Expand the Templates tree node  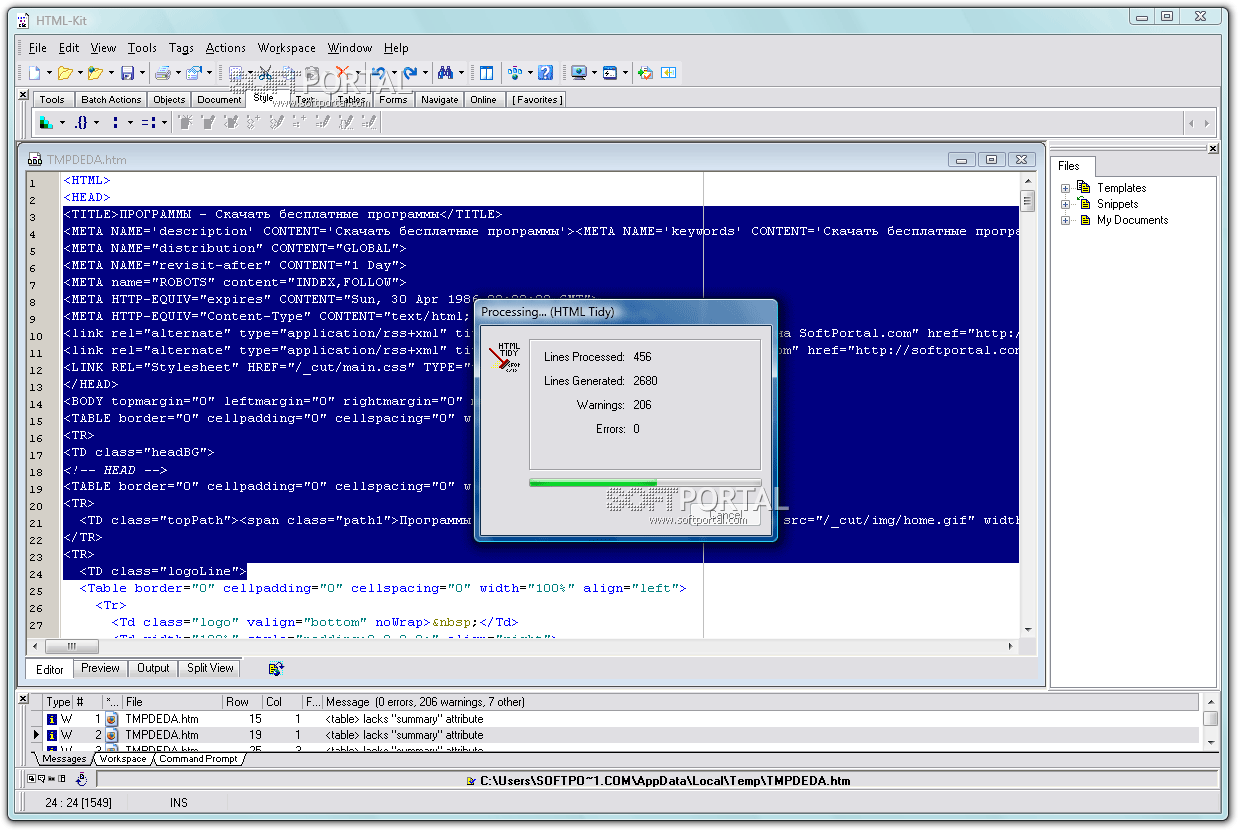[x=1066, y=188]
